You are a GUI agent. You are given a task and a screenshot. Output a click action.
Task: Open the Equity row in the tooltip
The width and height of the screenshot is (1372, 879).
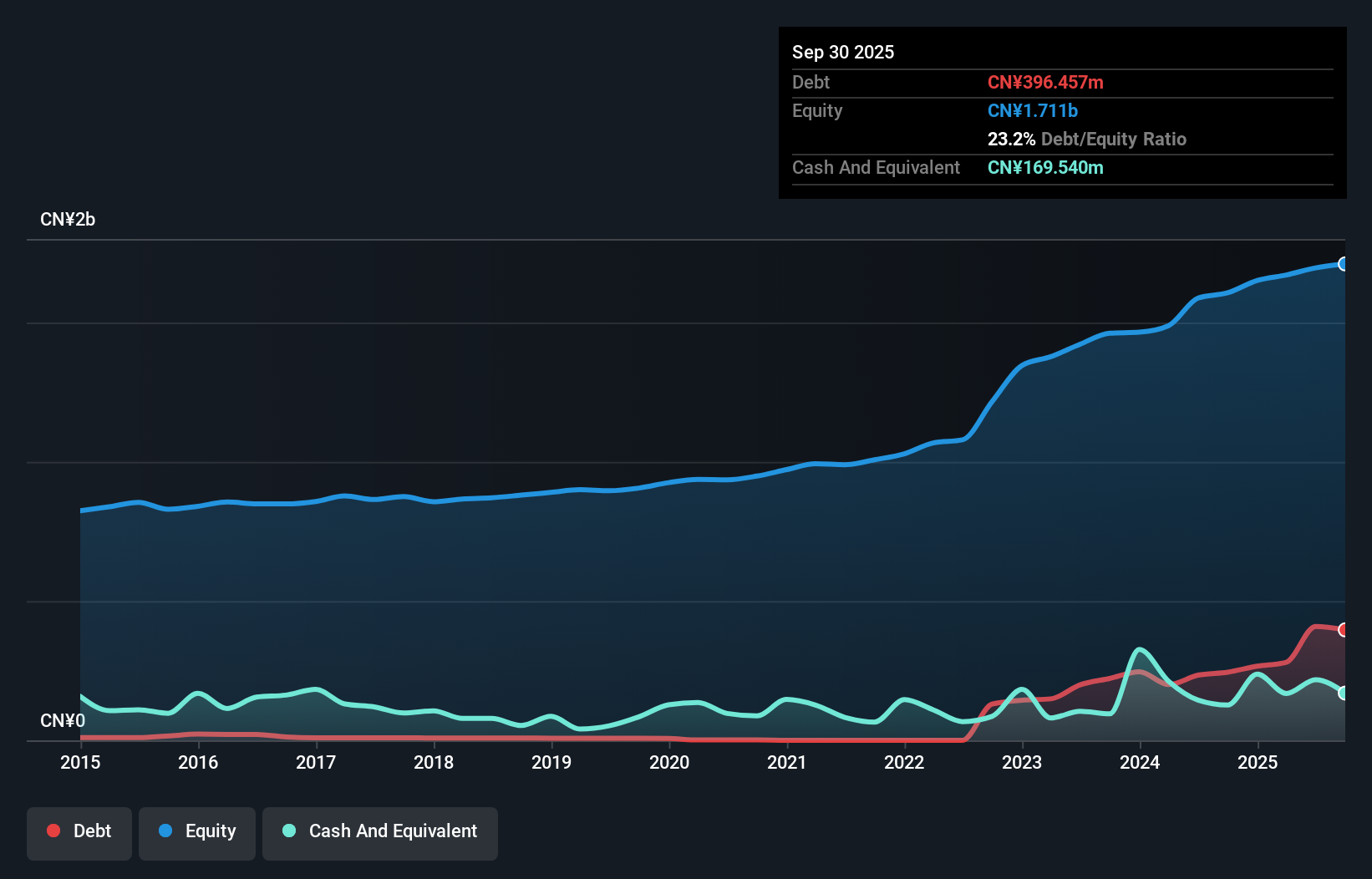pyautogui.click(x=817, y=110)
